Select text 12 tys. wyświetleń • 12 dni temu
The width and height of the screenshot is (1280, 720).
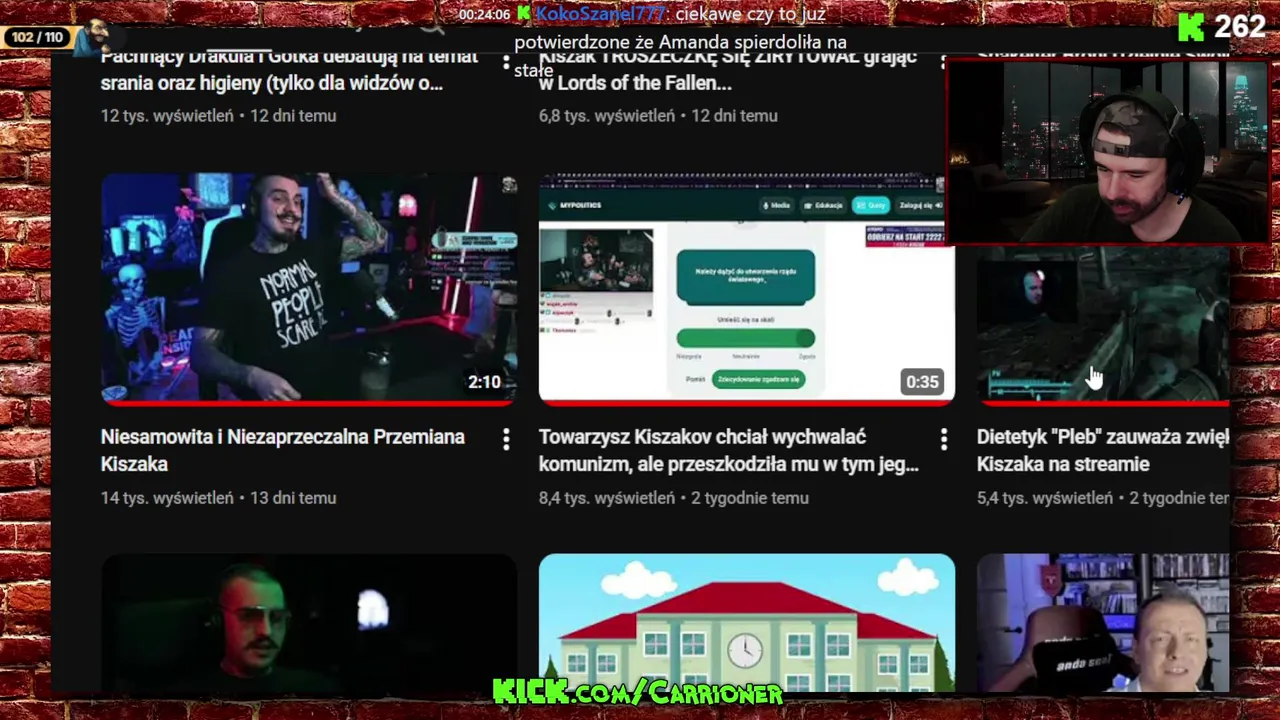tap(218, 116)
